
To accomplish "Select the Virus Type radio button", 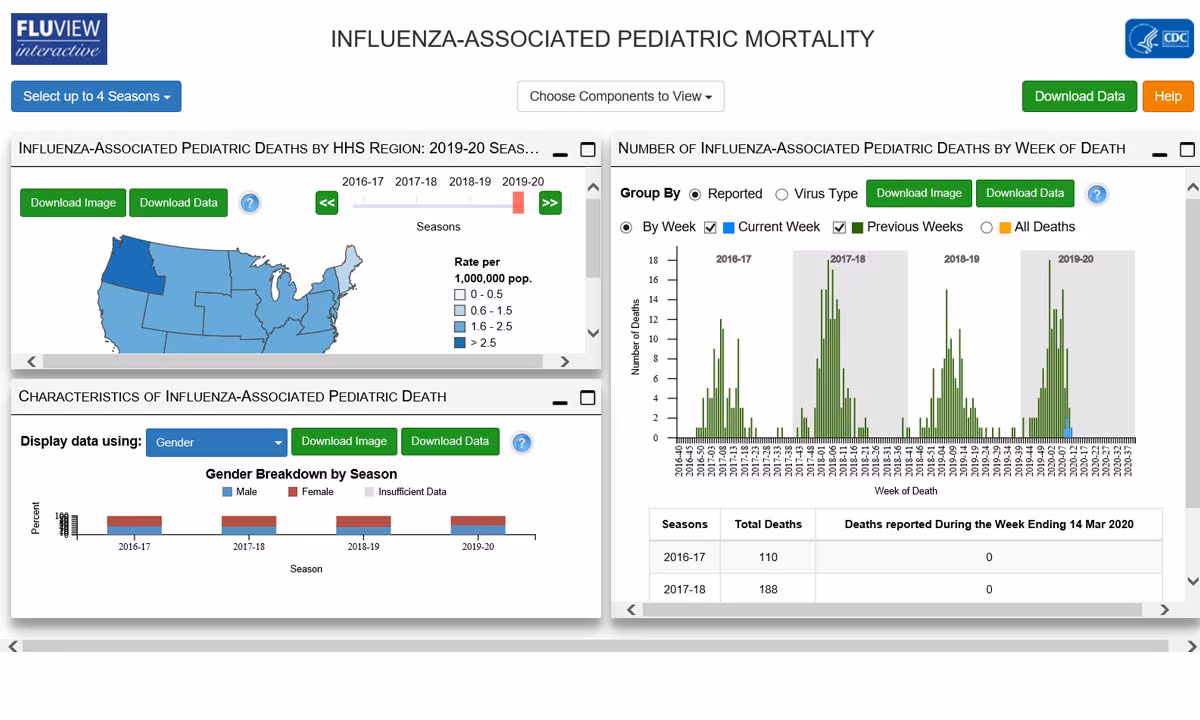I will point(781,194).
